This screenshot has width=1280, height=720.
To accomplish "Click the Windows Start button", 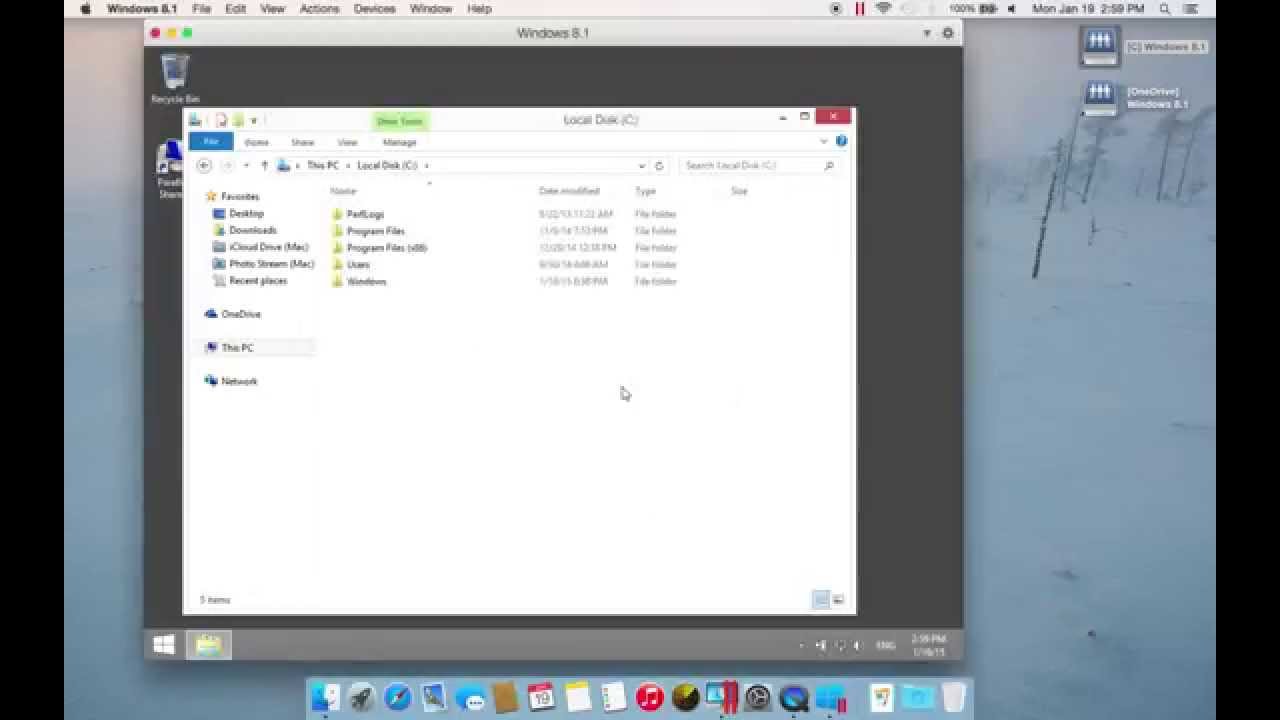I will click(165, 646).
